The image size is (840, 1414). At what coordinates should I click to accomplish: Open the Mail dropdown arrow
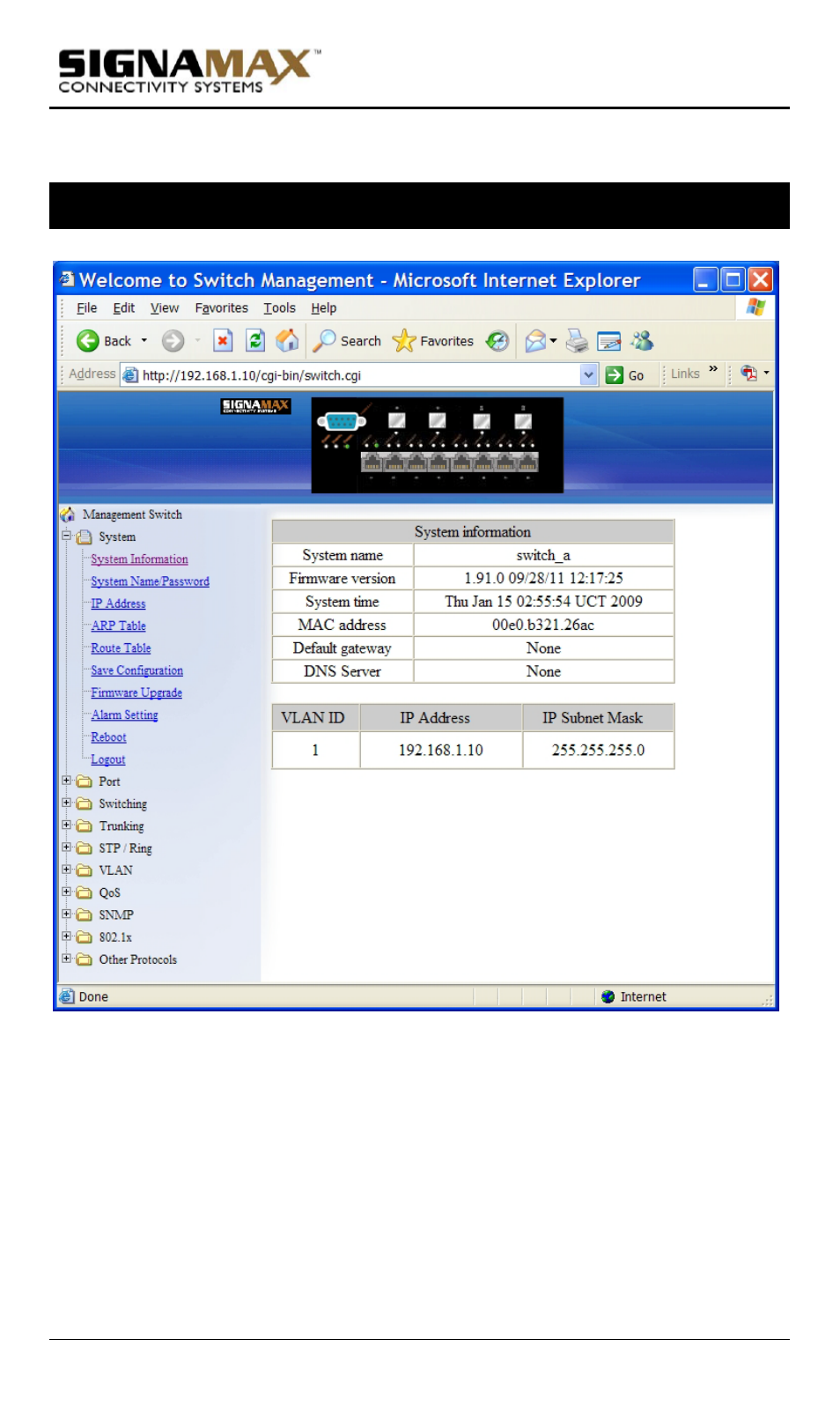coord(554,341)
